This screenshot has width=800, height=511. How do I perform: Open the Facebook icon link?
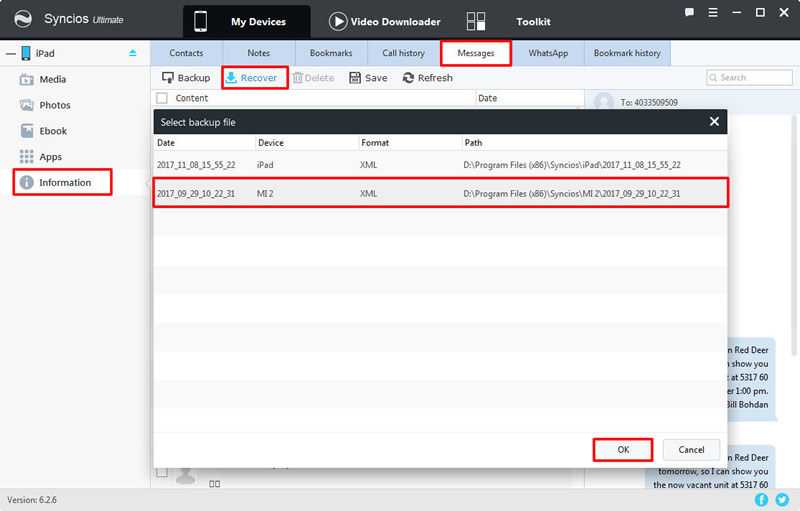[761, 499]
